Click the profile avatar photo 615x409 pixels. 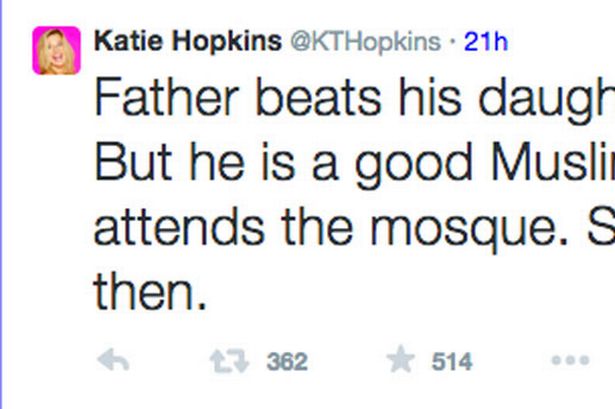tap(56, 50)
